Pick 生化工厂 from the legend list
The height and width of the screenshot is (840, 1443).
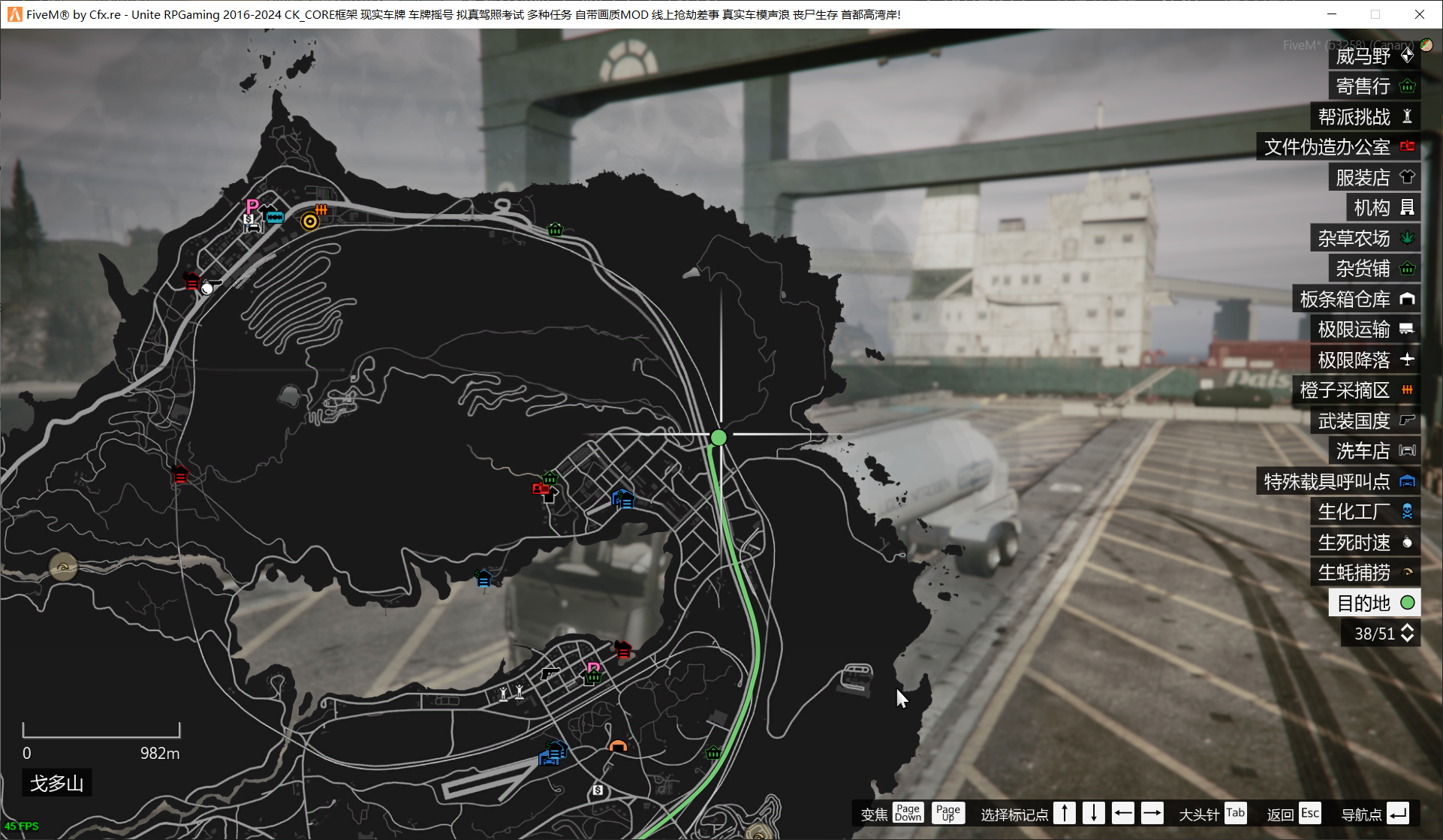point(1366,511)
